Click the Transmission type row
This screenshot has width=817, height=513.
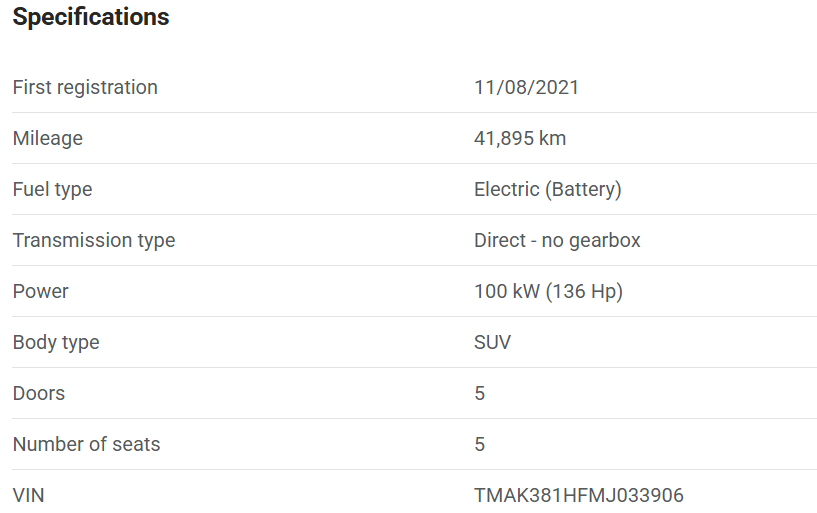click(x=415, y=241)
